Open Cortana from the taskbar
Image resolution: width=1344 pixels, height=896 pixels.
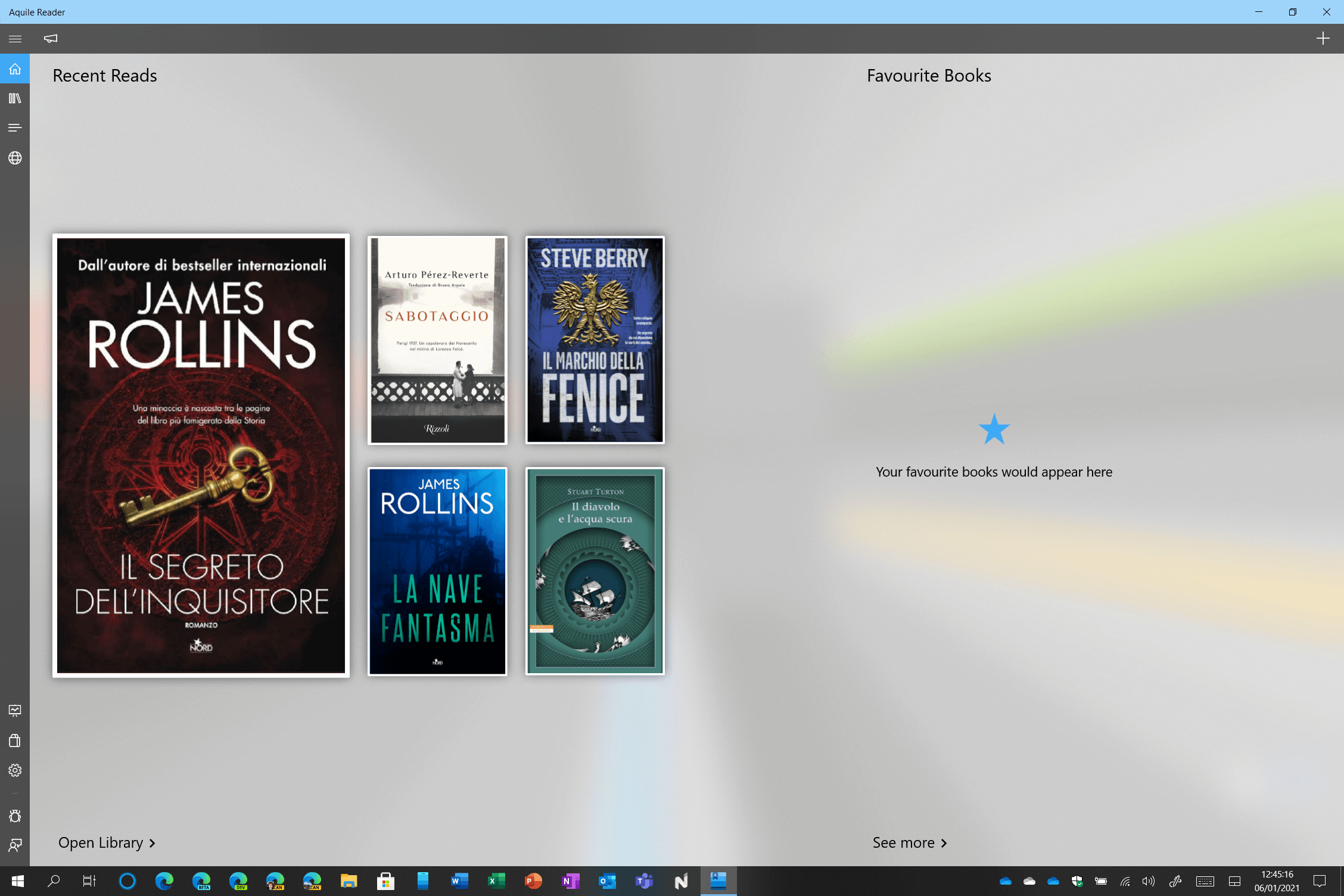(127, 881)
